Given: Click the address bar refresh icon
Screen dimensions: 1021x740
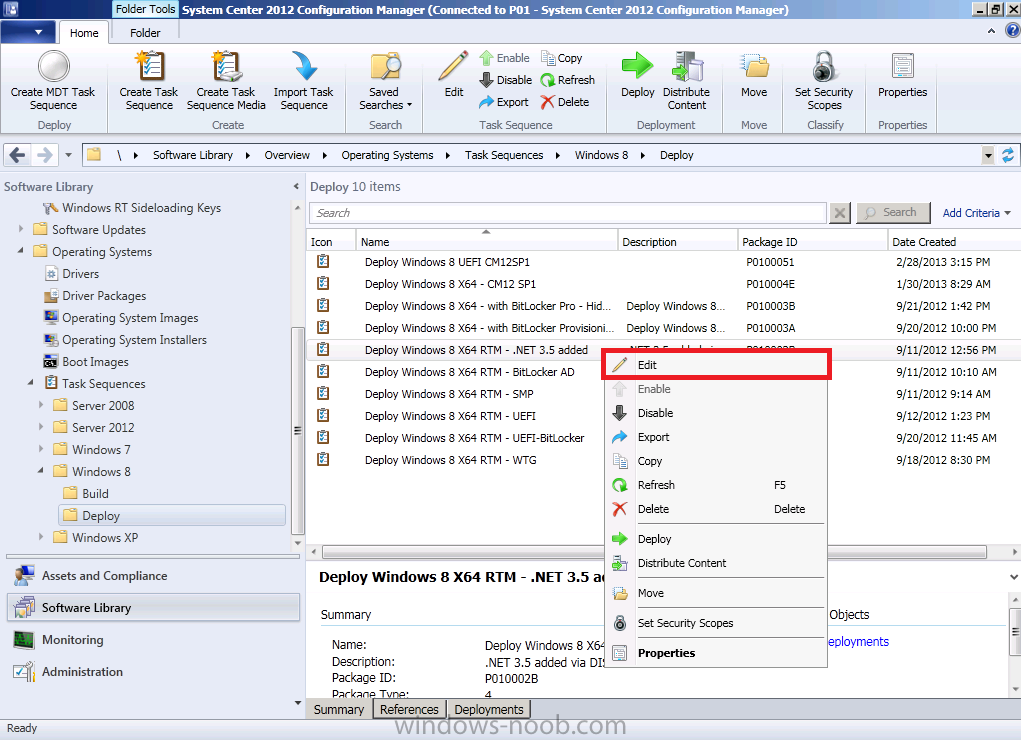Looking at the screenshot, I should point(1007,155).
